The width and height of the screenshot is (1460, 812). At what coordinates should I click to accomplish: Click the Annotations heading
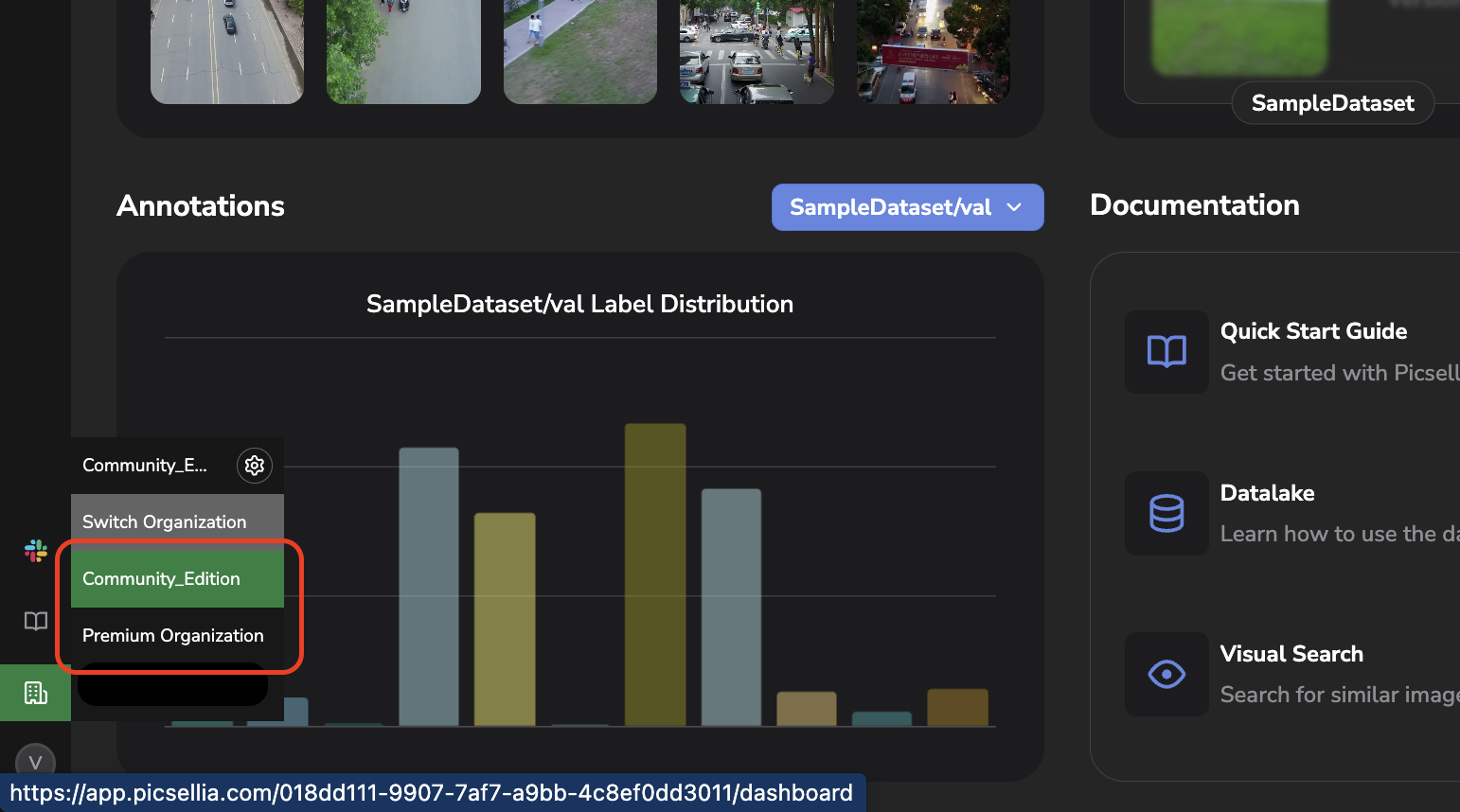[201, 206]
